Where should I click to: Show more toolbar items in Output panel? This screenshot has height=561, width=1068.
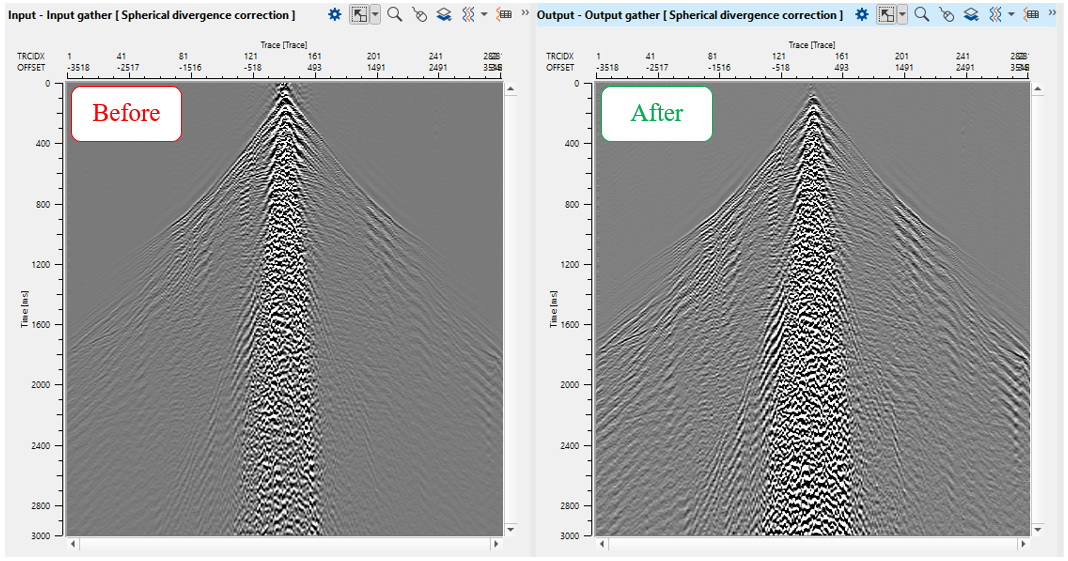1053,13
